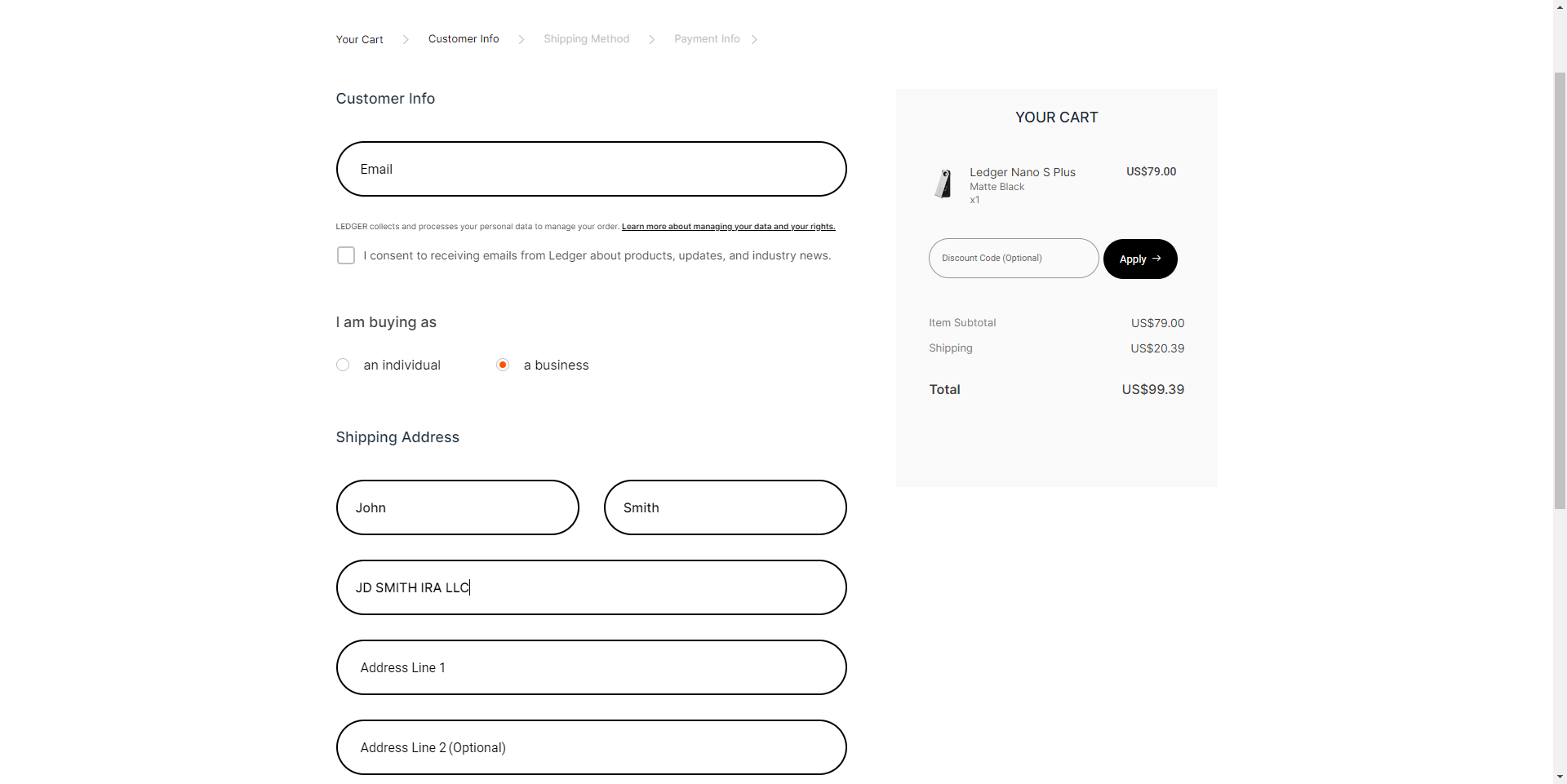
Task: Click the Address Line 1 field
Action: tap(591, 667)
